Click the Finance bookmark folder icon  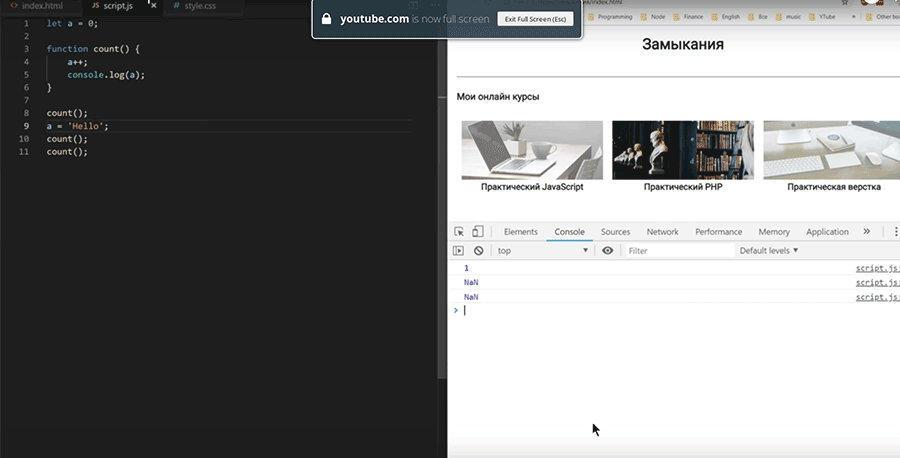click(x=677, y=17)
